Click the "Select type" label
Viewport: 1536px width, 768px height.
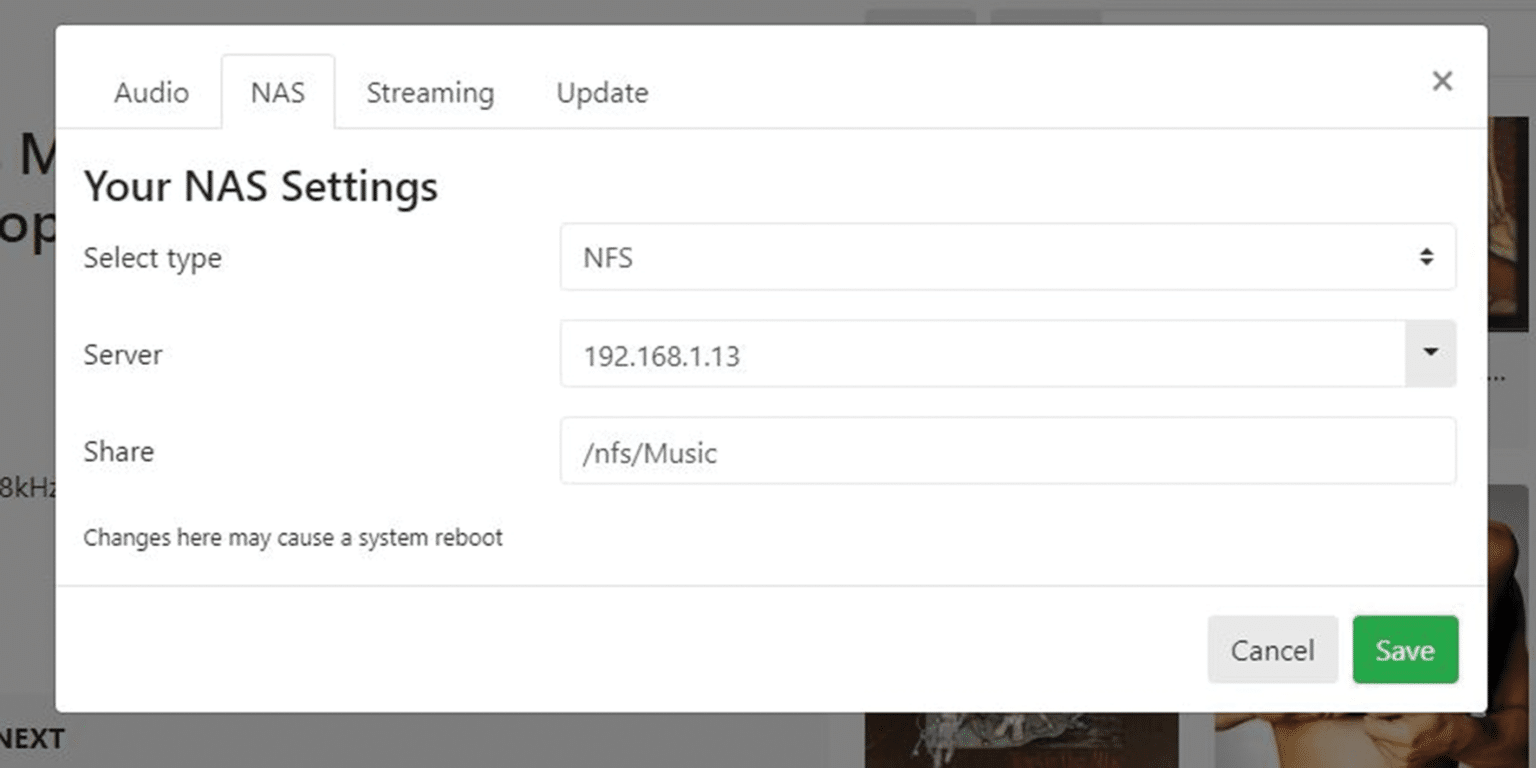(152, 258)
